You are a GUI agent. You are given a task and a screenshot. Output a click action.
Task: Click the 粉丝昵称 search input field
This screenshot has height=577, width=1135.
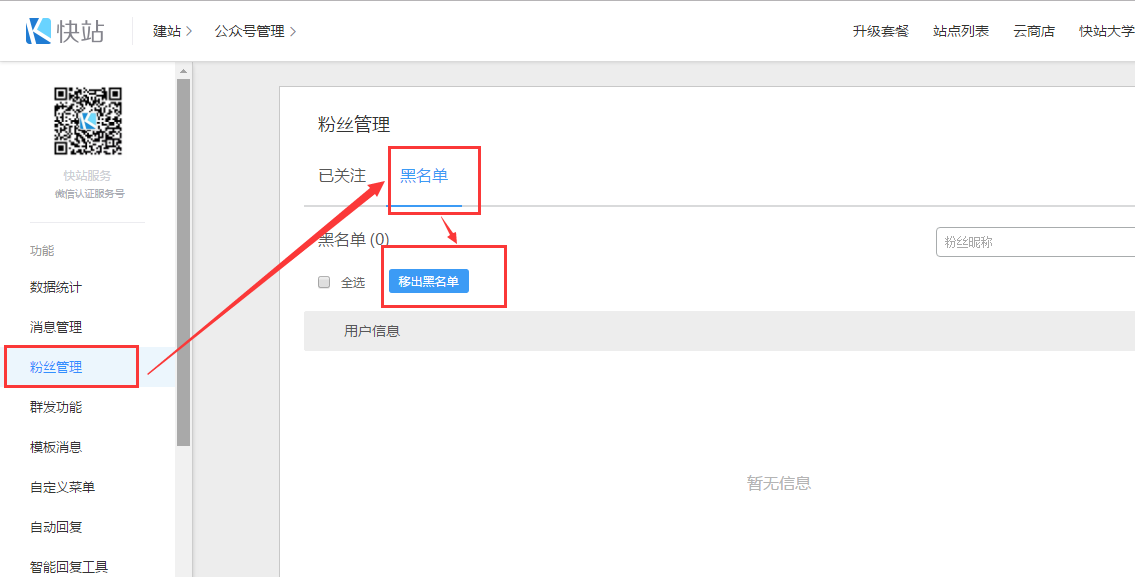tap(1035, 242)
